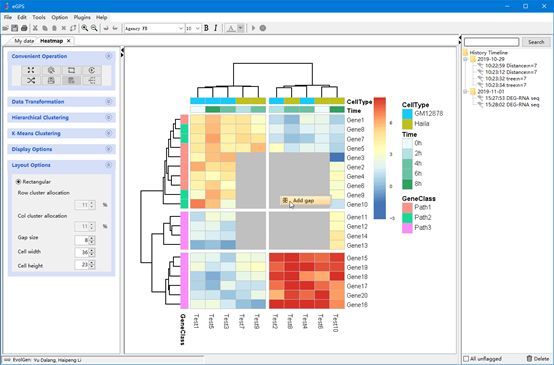The image size is (554, 365).
Task: Open the font color dropdown arrow
Action: tap(240, 28)
